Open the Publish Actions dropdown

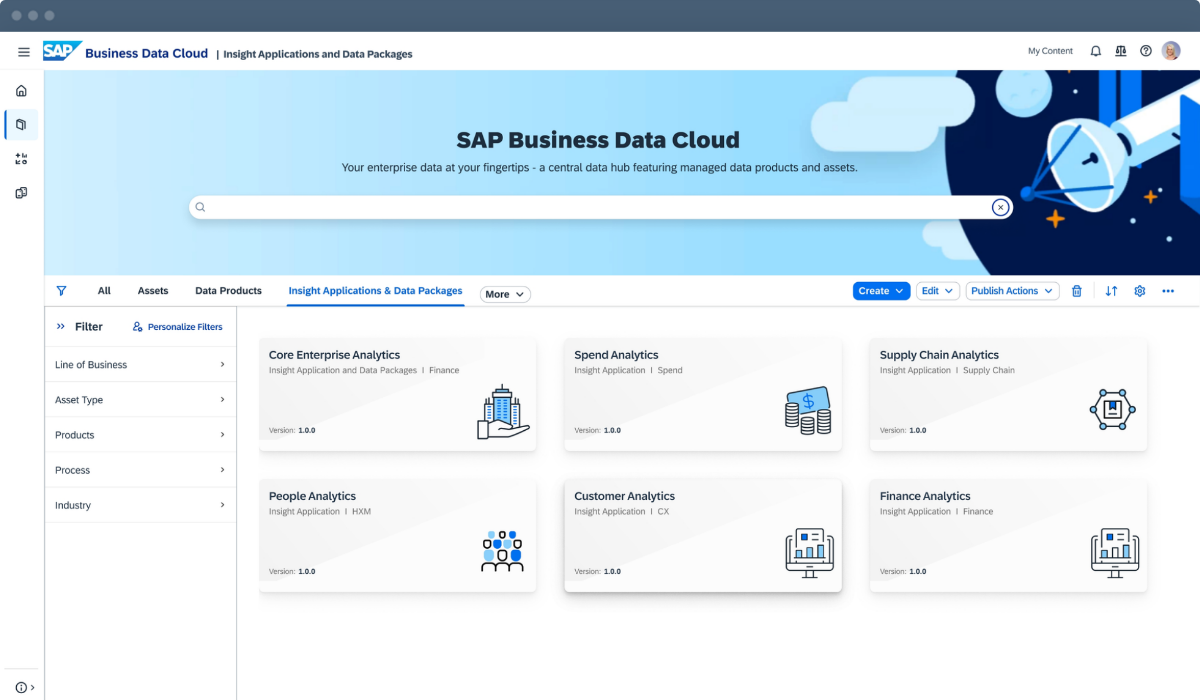pyautogui.click(x=1012, y=291)
